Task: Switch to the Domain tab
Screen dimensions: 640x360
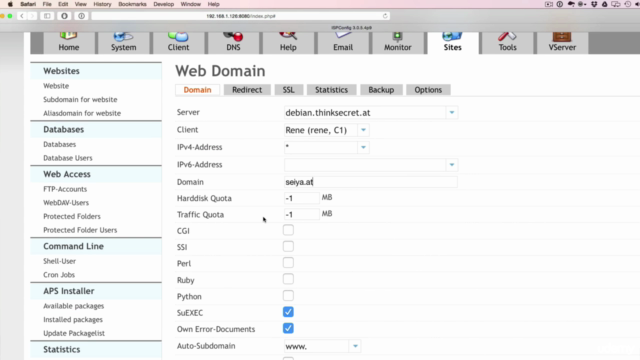Action: [x=197, y=90]
